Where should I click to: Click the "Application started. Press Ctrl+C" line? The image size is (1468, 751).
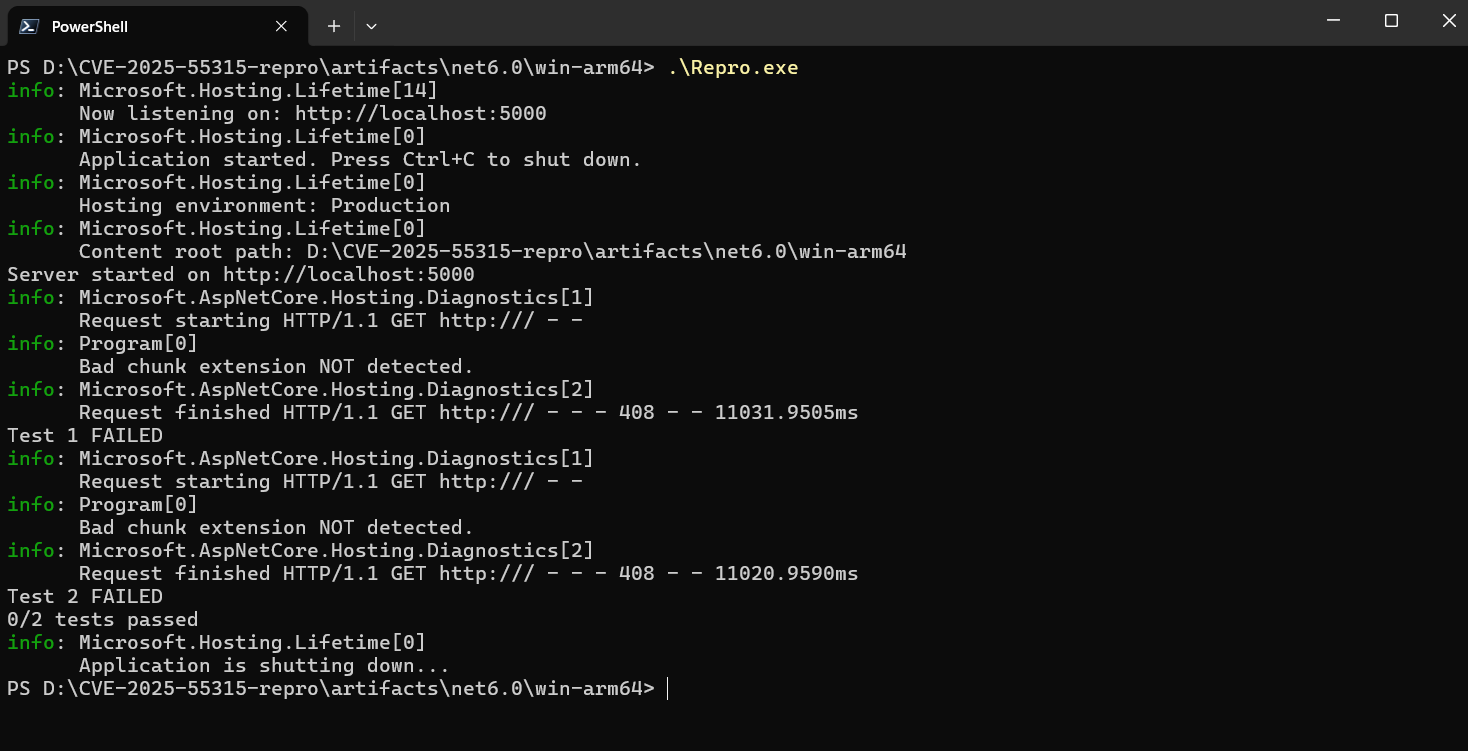coord(360,160)
